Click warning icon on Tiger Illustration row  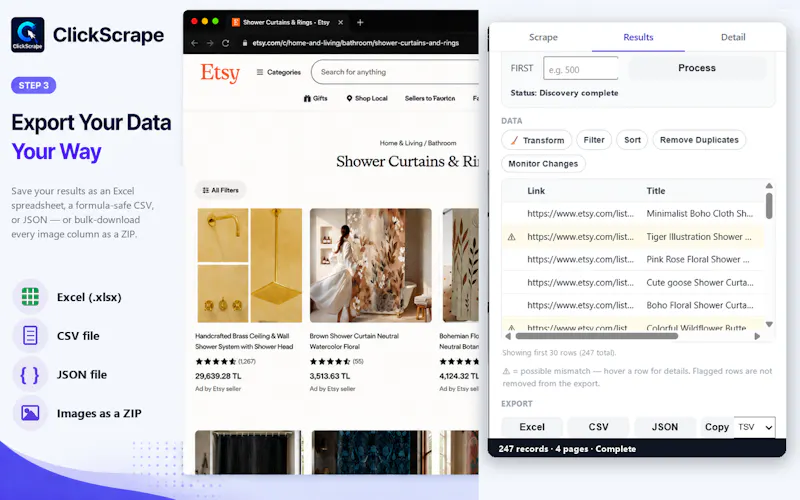(511, 237)
